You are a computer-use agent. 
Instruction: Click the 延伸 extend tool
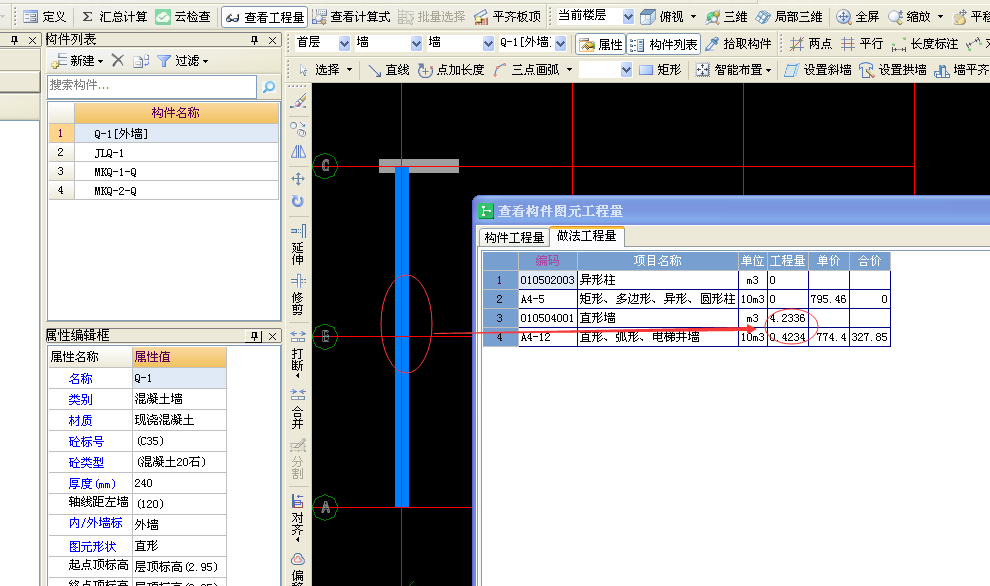(x=298, y=245)
